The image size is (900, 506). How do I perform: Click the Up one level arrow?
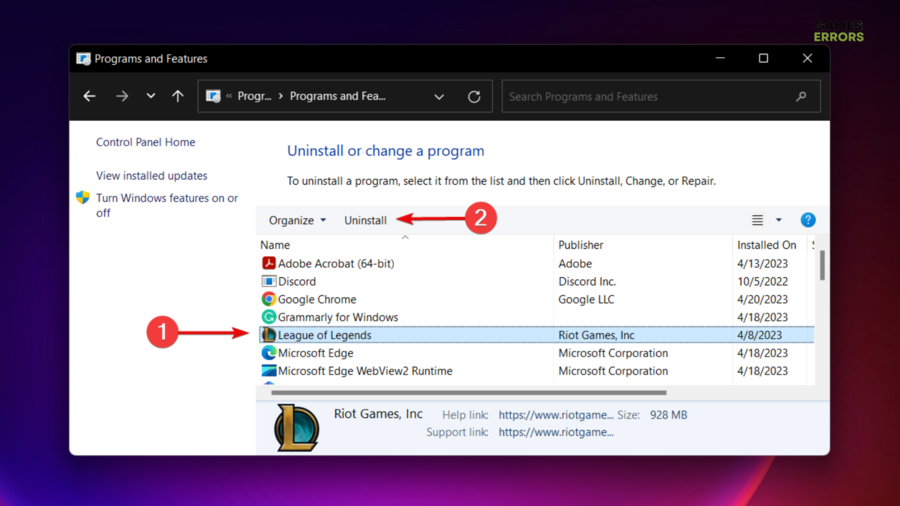pos(178,97)
